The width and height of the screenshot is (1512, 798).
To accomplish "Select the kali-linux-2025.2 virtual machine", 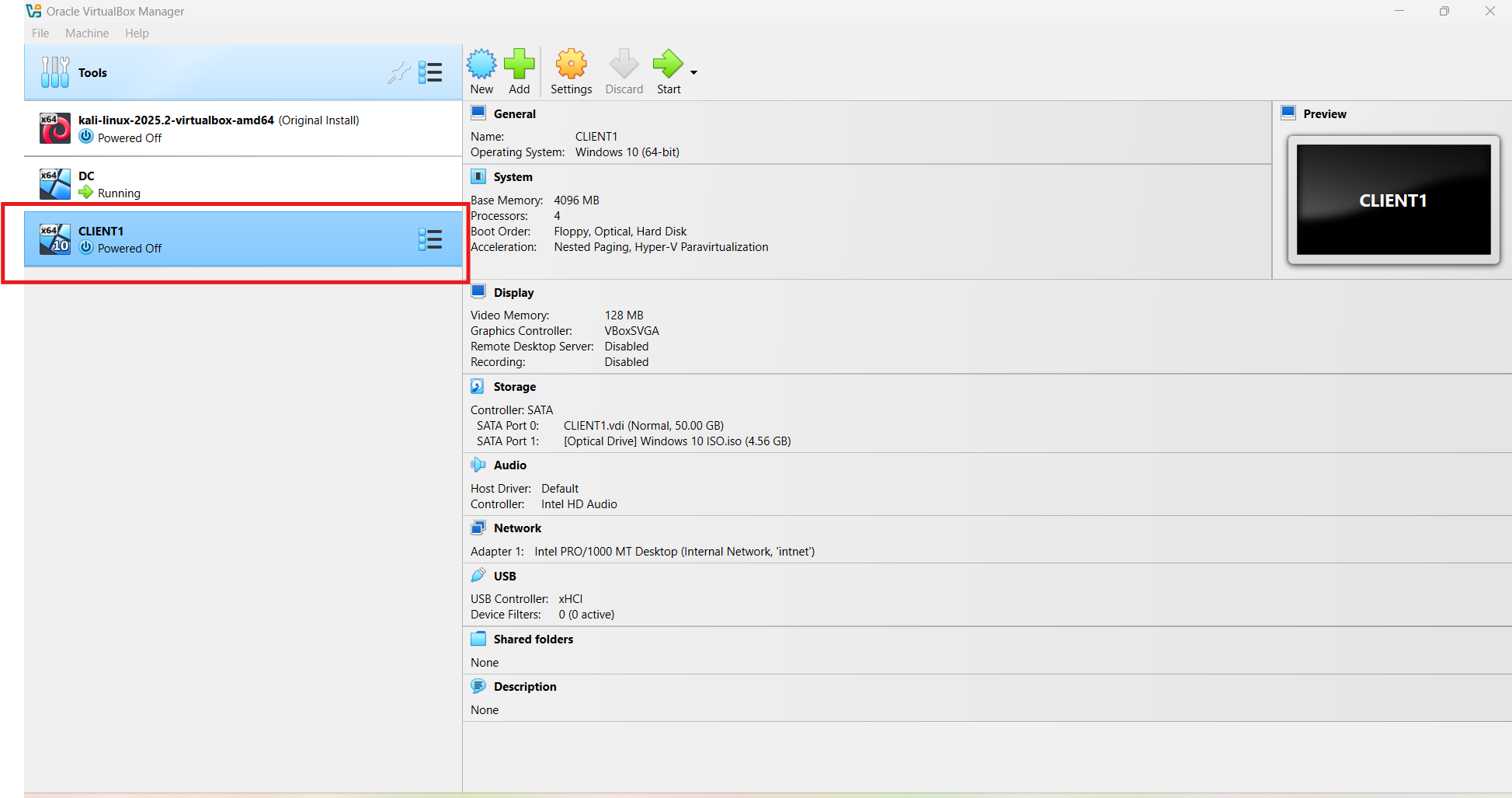I will click(x=243, y=128).
